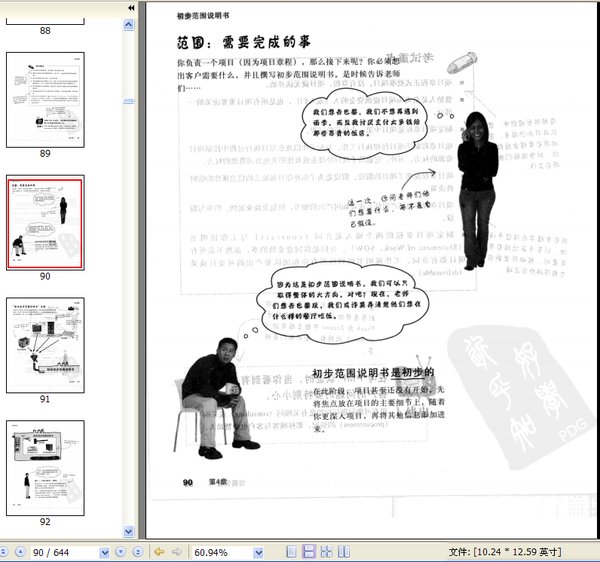Expand the 60.94% zoom dropdown
This screenshot has width=600, height=562.
pos(258,552)
